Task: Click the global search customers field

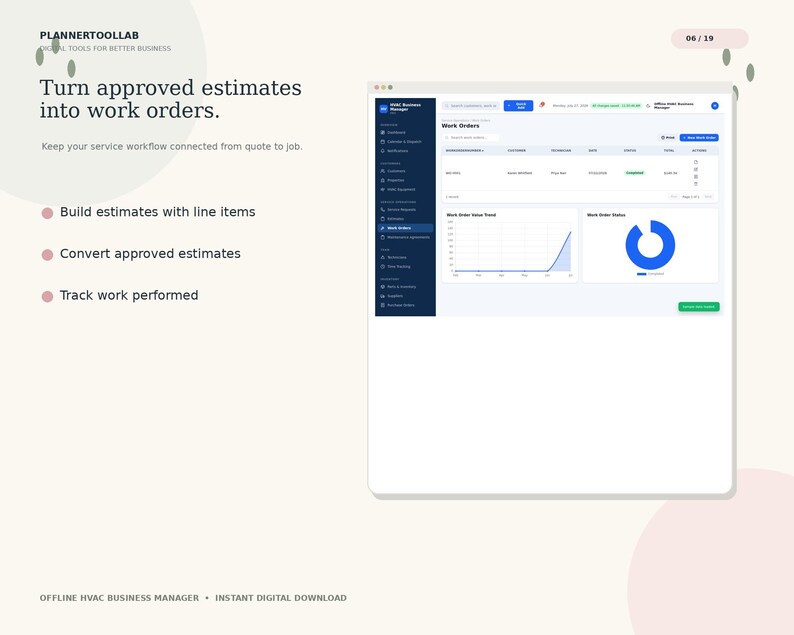Action: pos(471,106)
